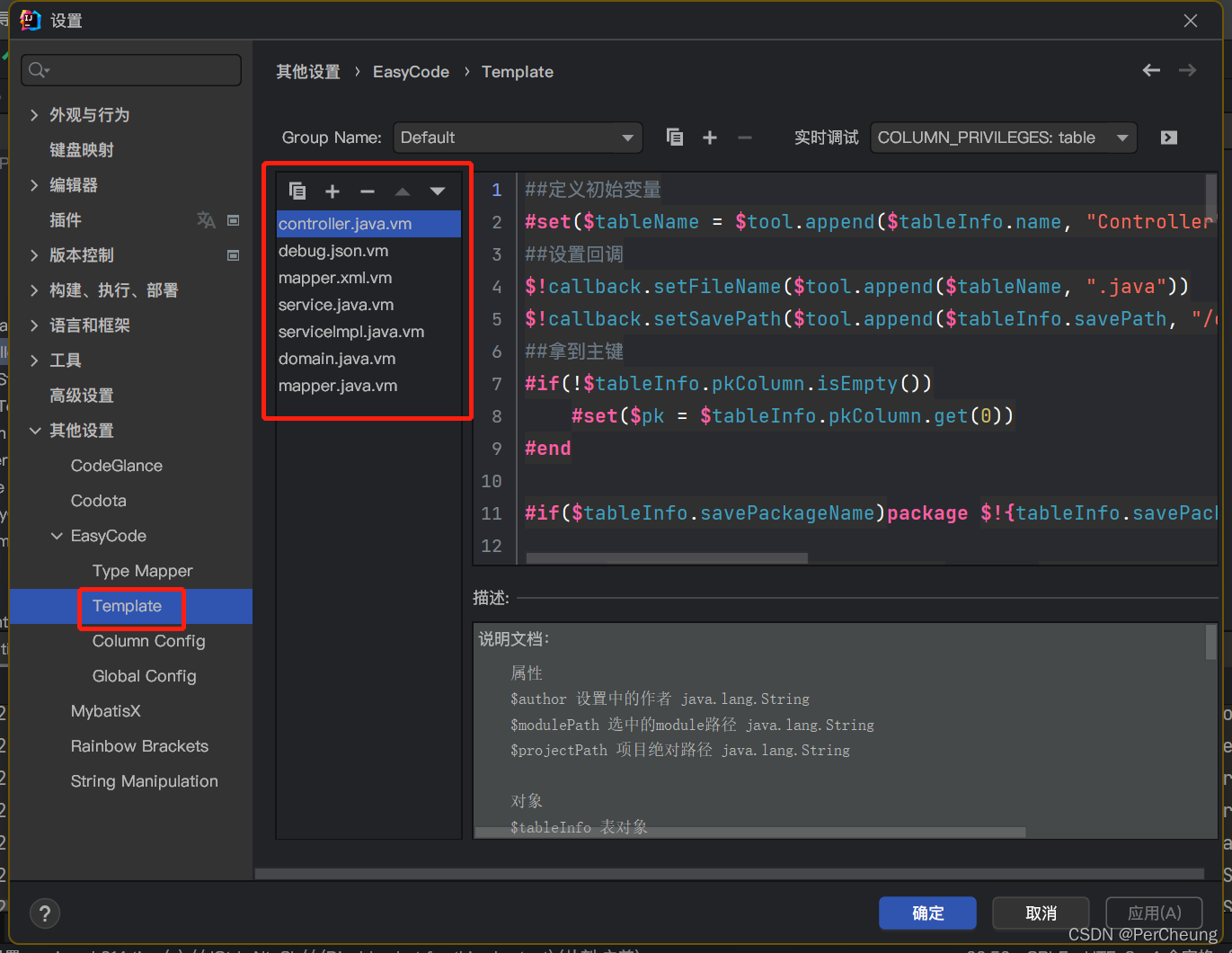Click EasyCode in the breadcrumb
This screenshot has height=953, width=1232.
(x=411, y=72)
